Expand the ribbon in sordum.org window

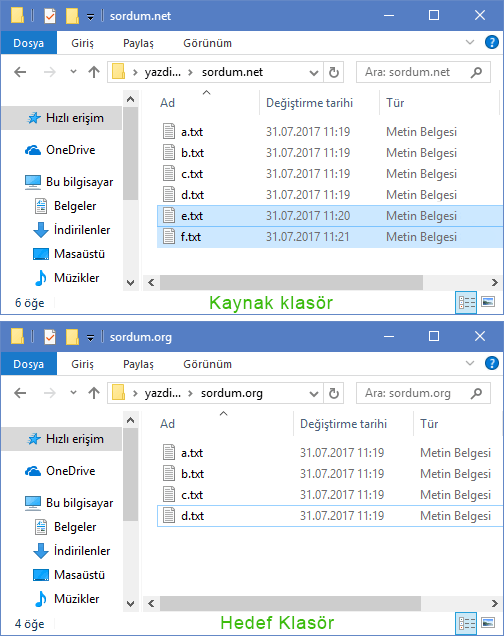click(470, 363)
